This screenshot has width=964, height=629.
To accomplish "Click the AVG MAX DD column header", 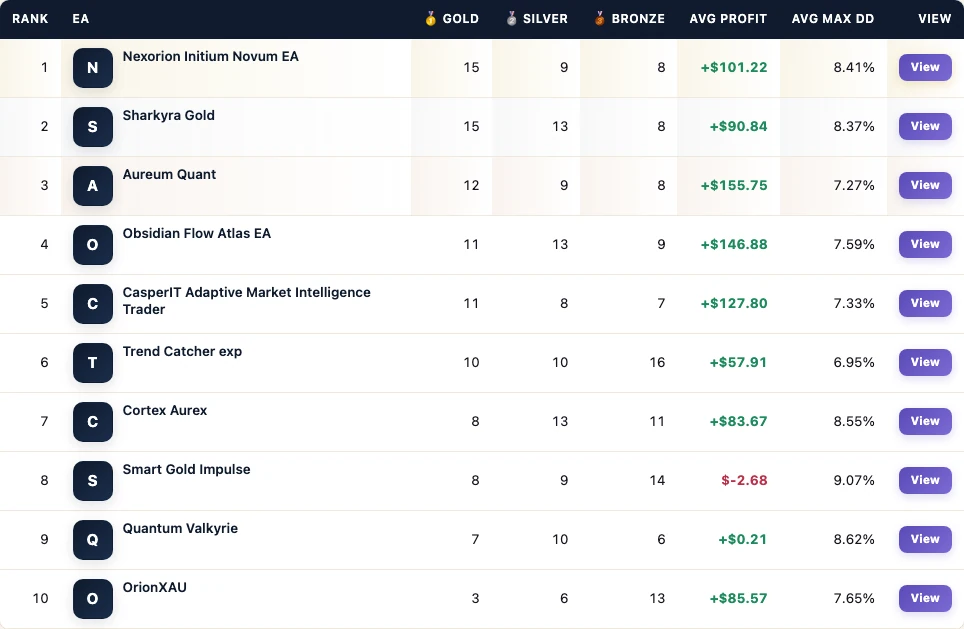I will pyautogui.click(x=833, y=19).
